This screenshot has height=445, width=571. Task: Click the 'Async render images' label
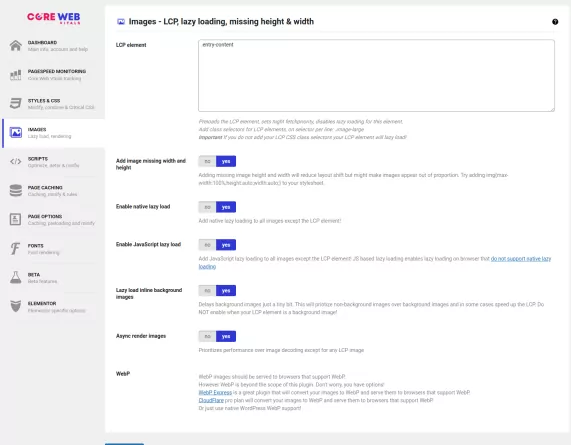(x=141, y=336)
